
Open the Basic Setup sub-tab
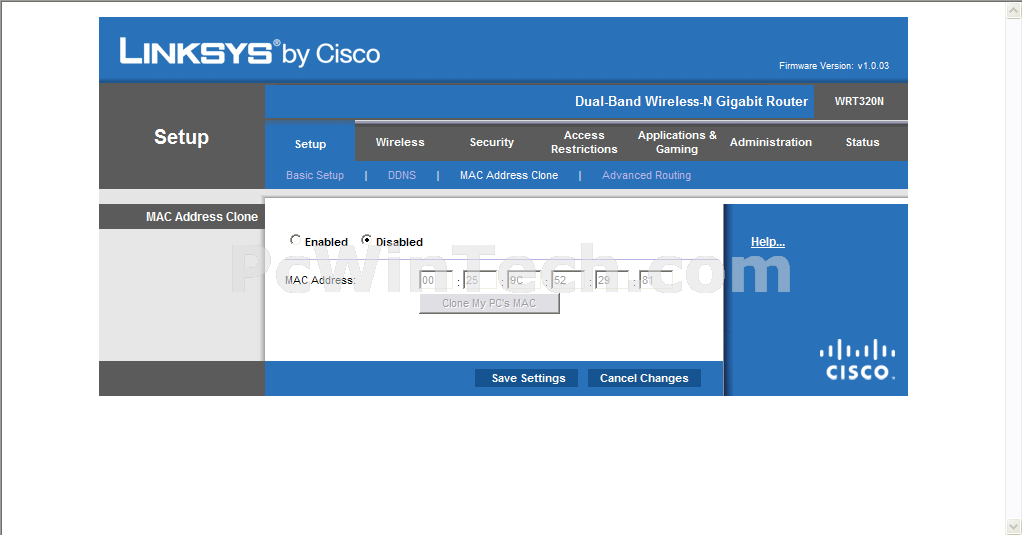[315, 175]
